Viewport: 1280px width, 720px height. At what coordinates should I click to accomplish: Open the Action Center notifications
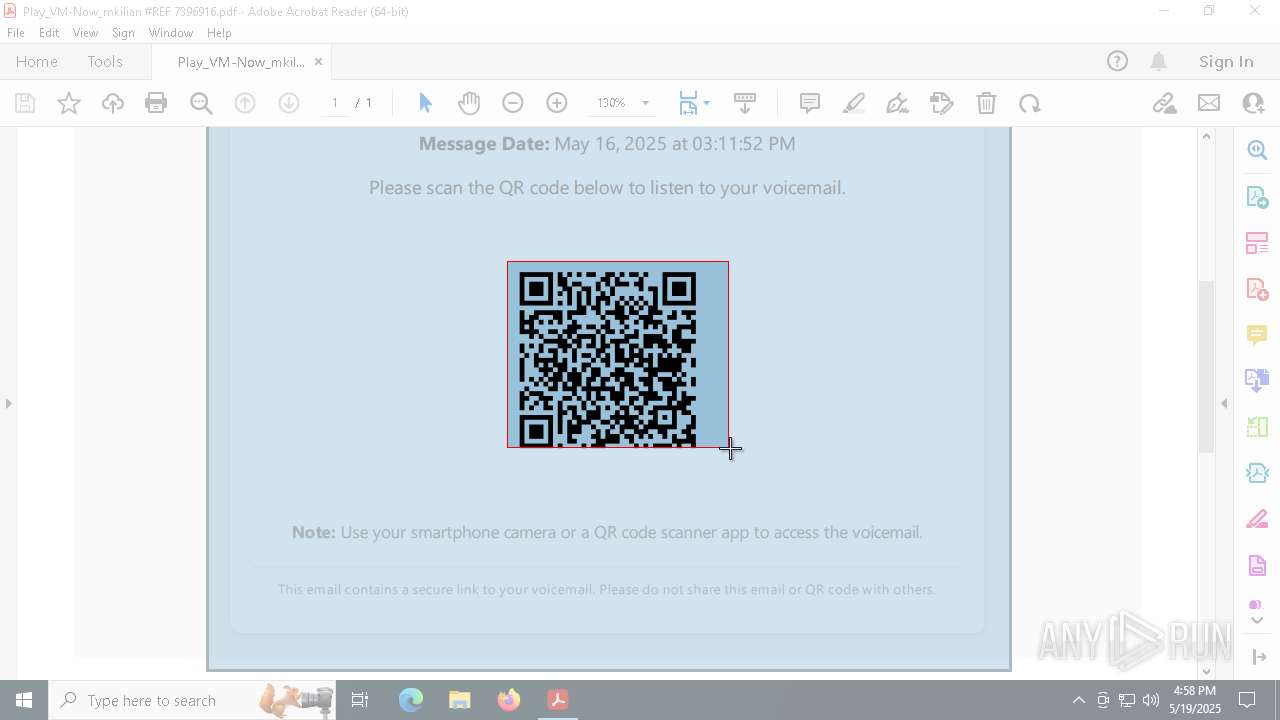click(1247, 700)
